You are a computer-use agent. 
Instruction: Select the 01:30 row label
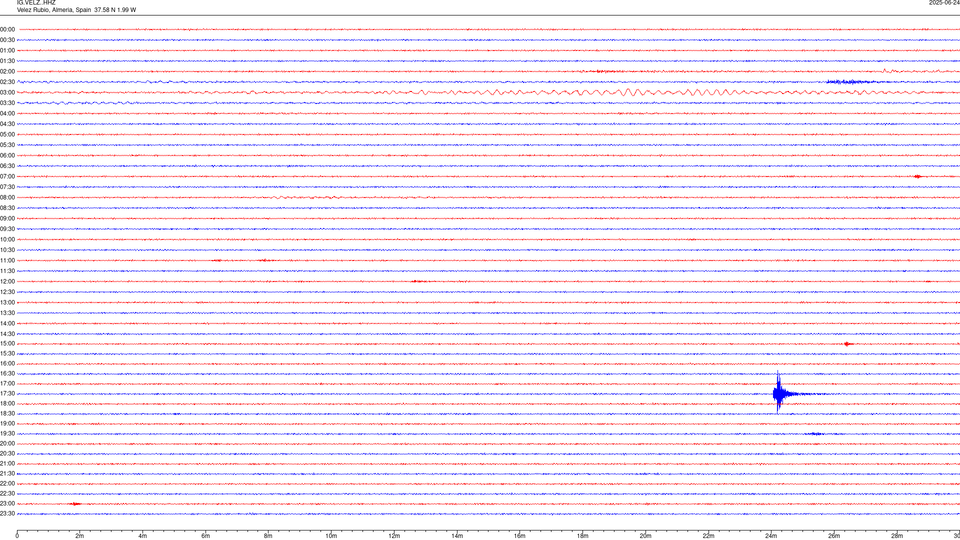7,61
